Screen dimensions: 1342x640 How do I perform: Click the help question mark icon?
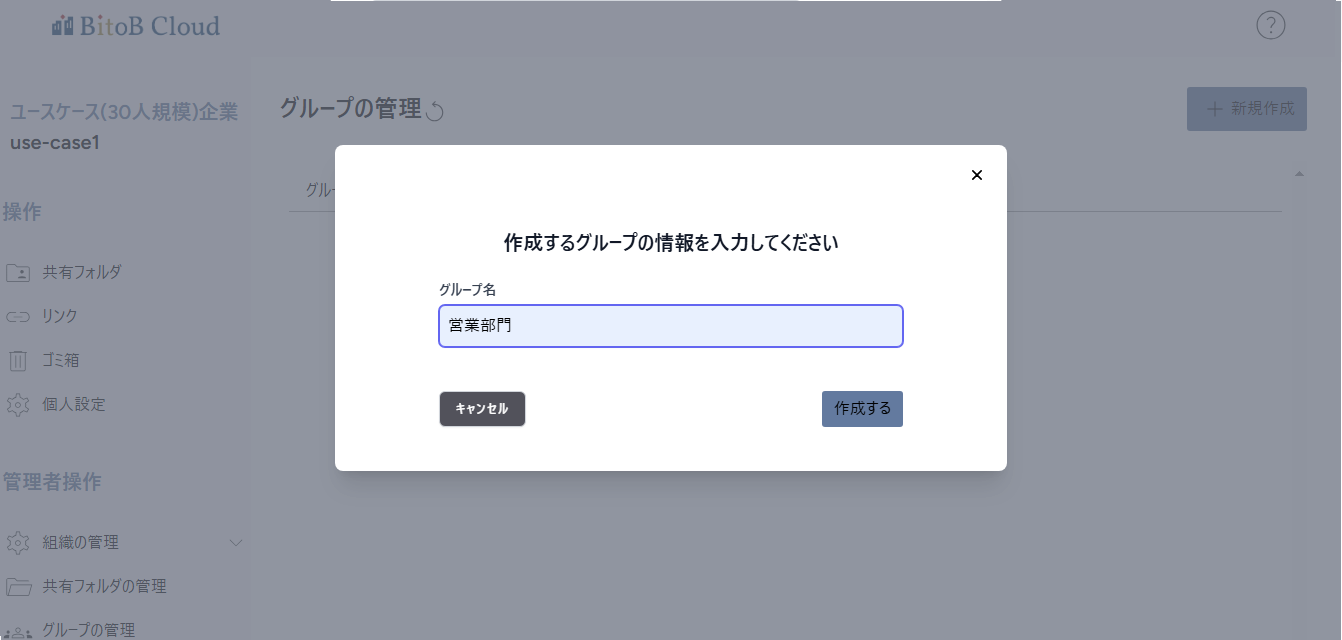coord(1270,25)
